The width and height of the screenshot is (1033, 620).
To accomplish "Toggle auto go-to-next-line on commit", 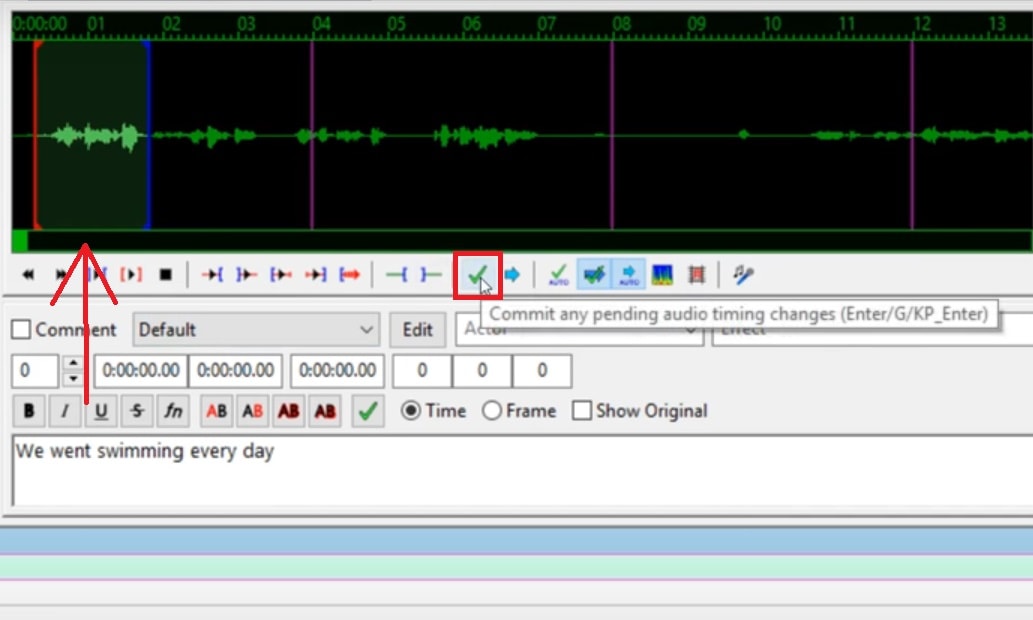I will point(593,274).
